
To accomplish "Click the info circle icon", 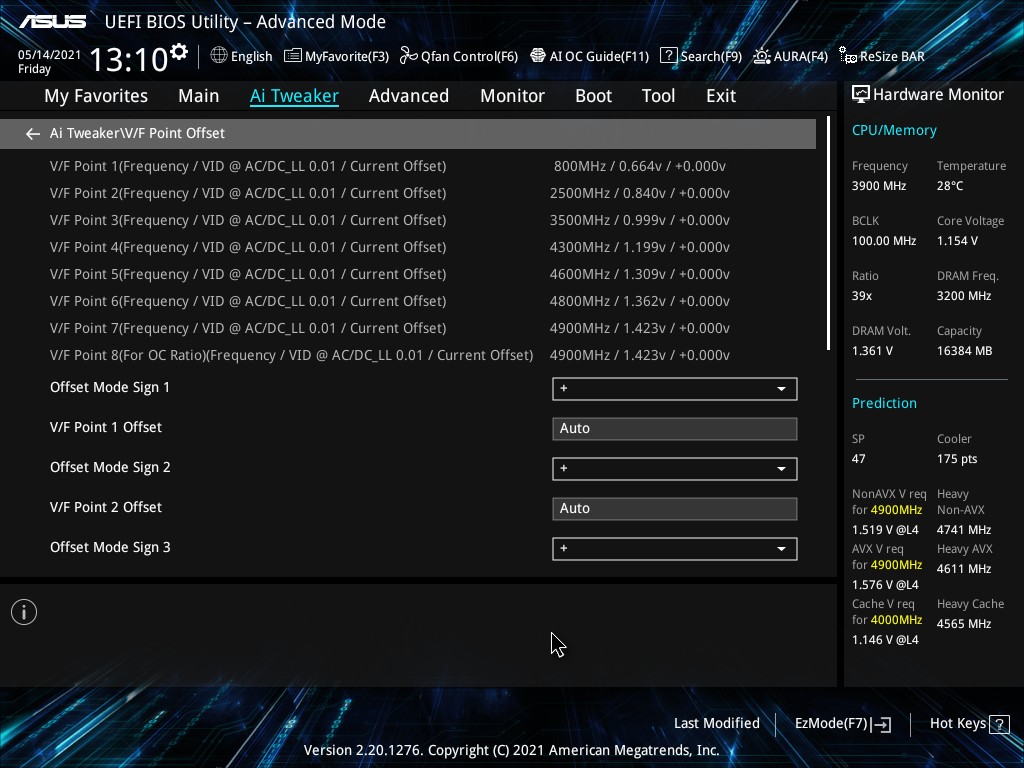I will [24, 612].
